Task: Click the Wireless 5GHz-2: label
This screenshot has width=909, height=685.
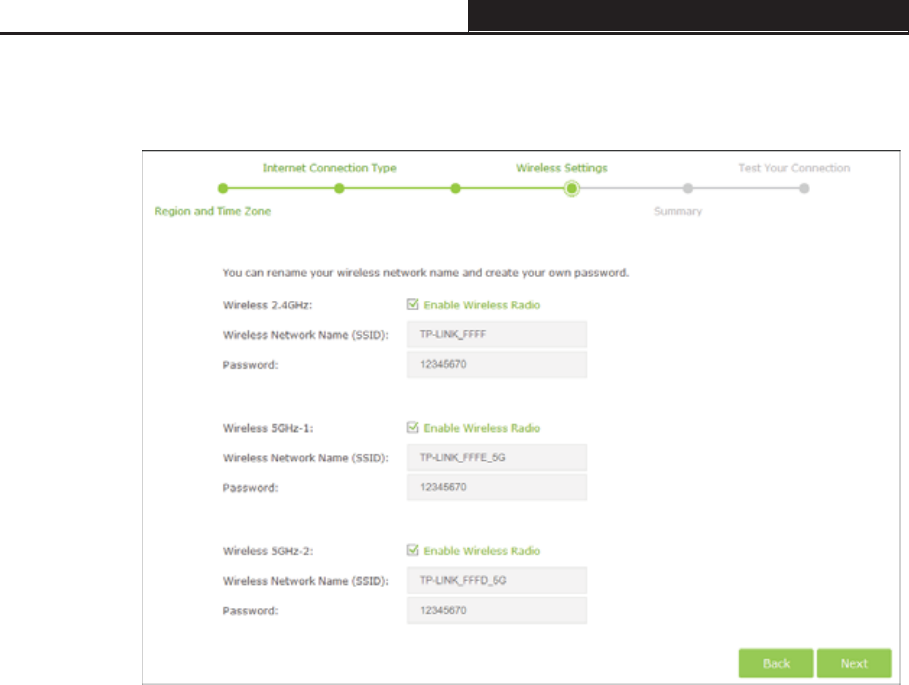Action: [268, 551]
